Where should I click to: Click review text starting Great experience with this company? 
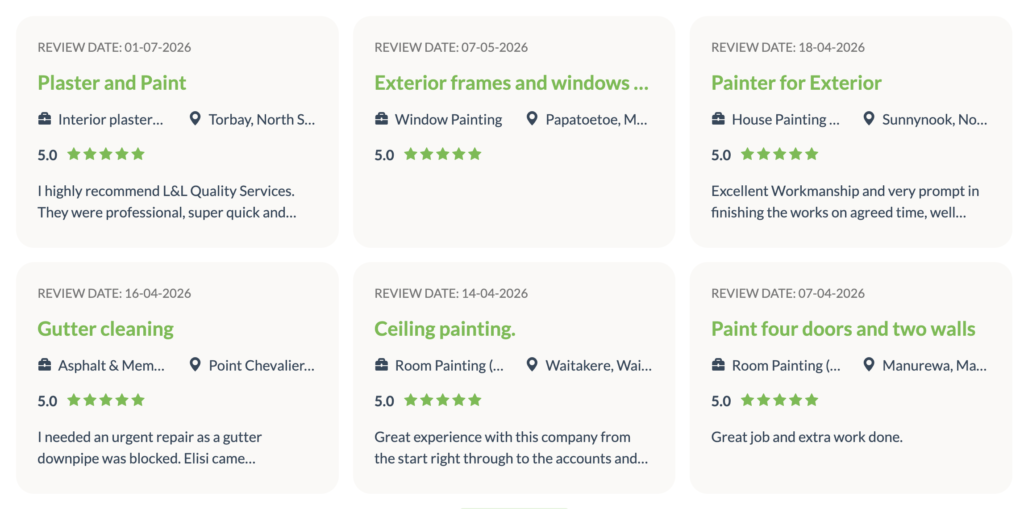(x=511, y=448)
